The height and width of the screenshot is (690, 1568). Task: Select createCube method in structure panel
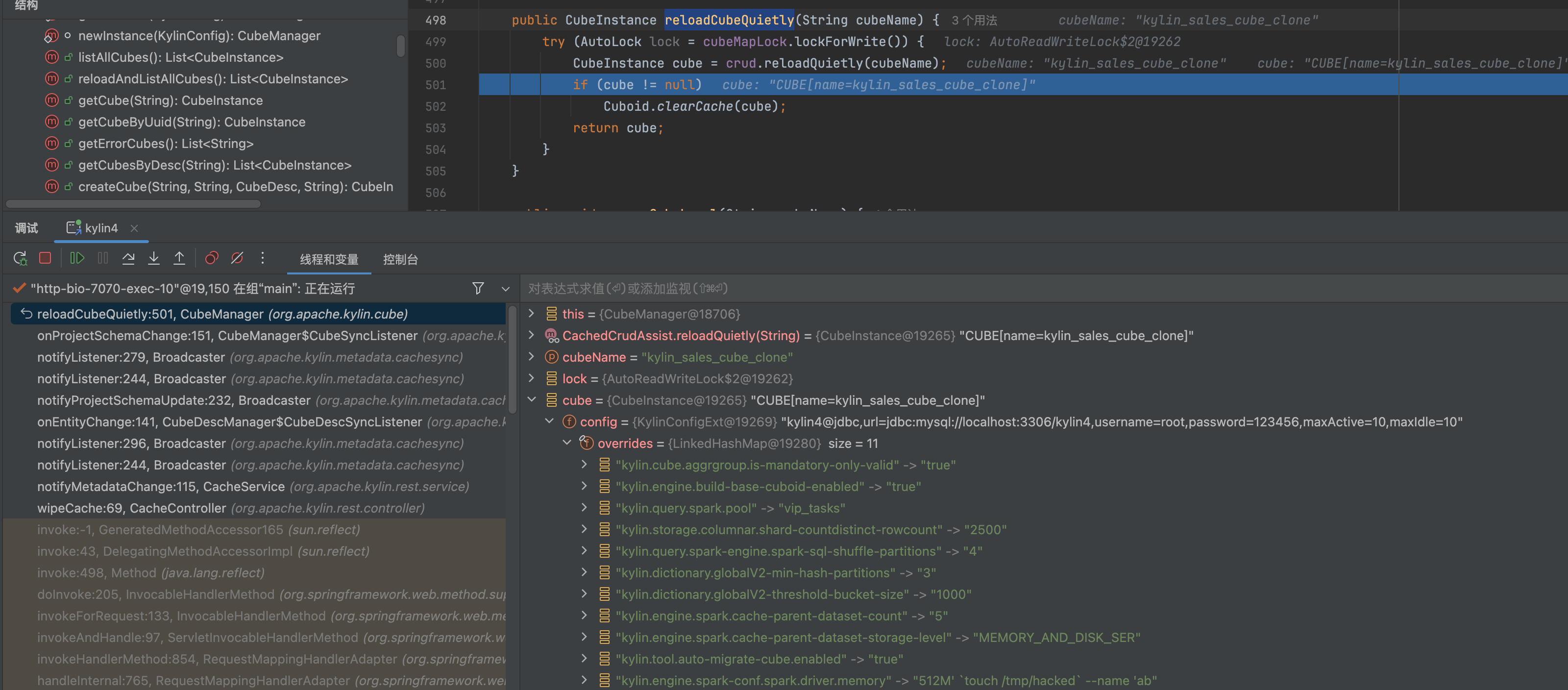coord(236,186)
